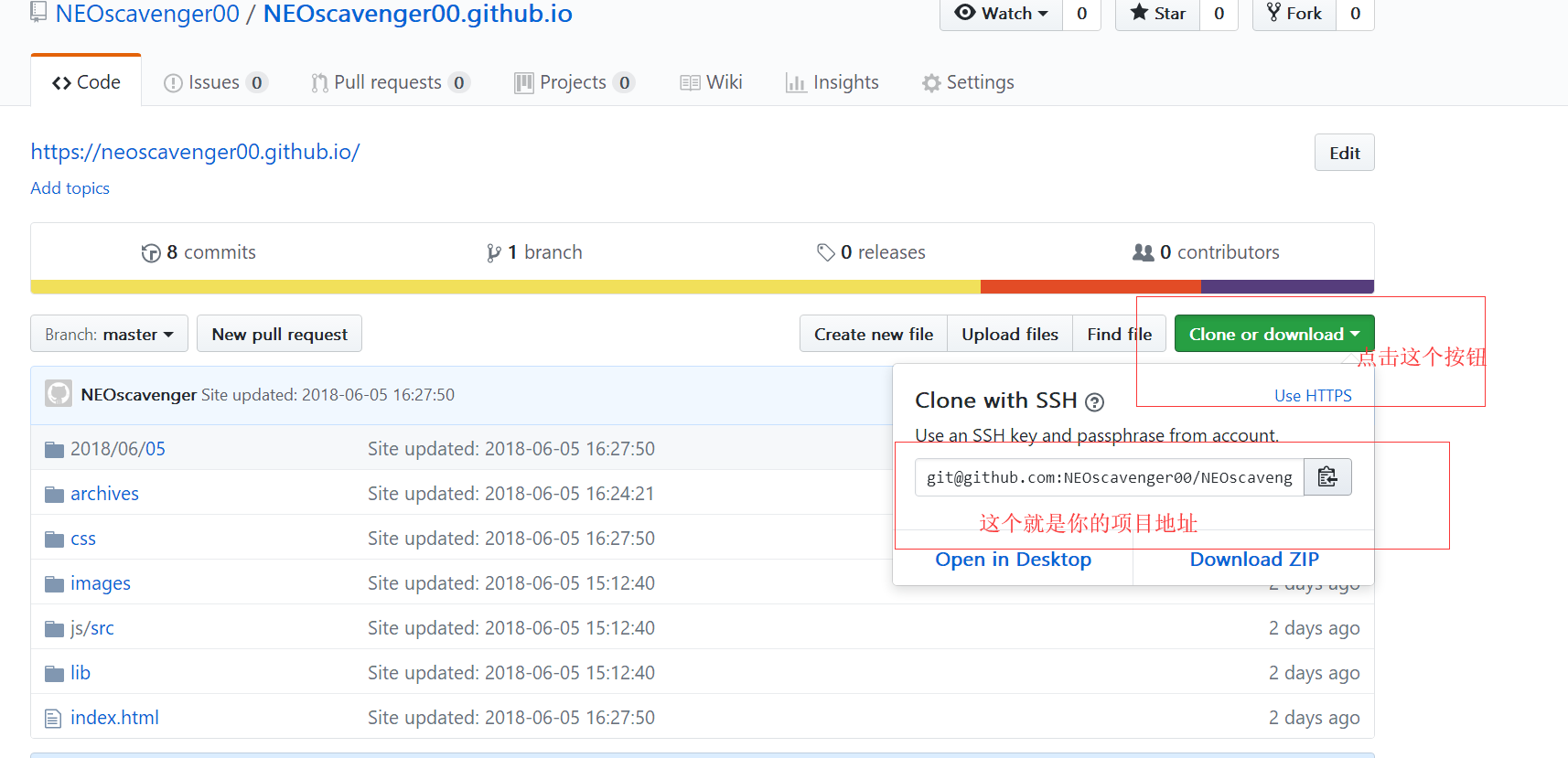Image resolution: width=1568 pixels, height=758 pixels.
Task: Click Find file button
Action: point(1119,334)
